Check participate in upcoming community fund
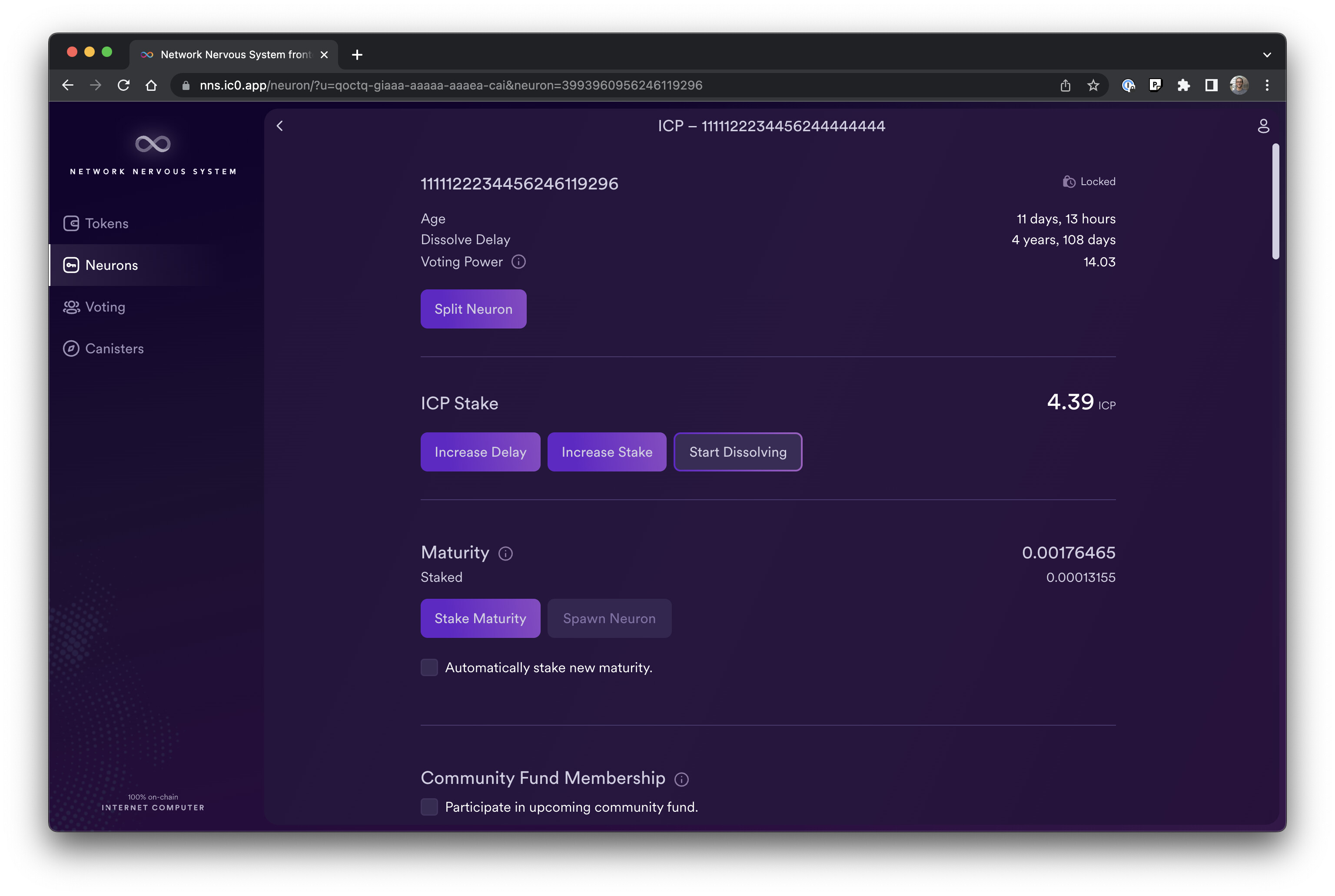This screenshot has height=896, width=1335. [x=429, y=807]
